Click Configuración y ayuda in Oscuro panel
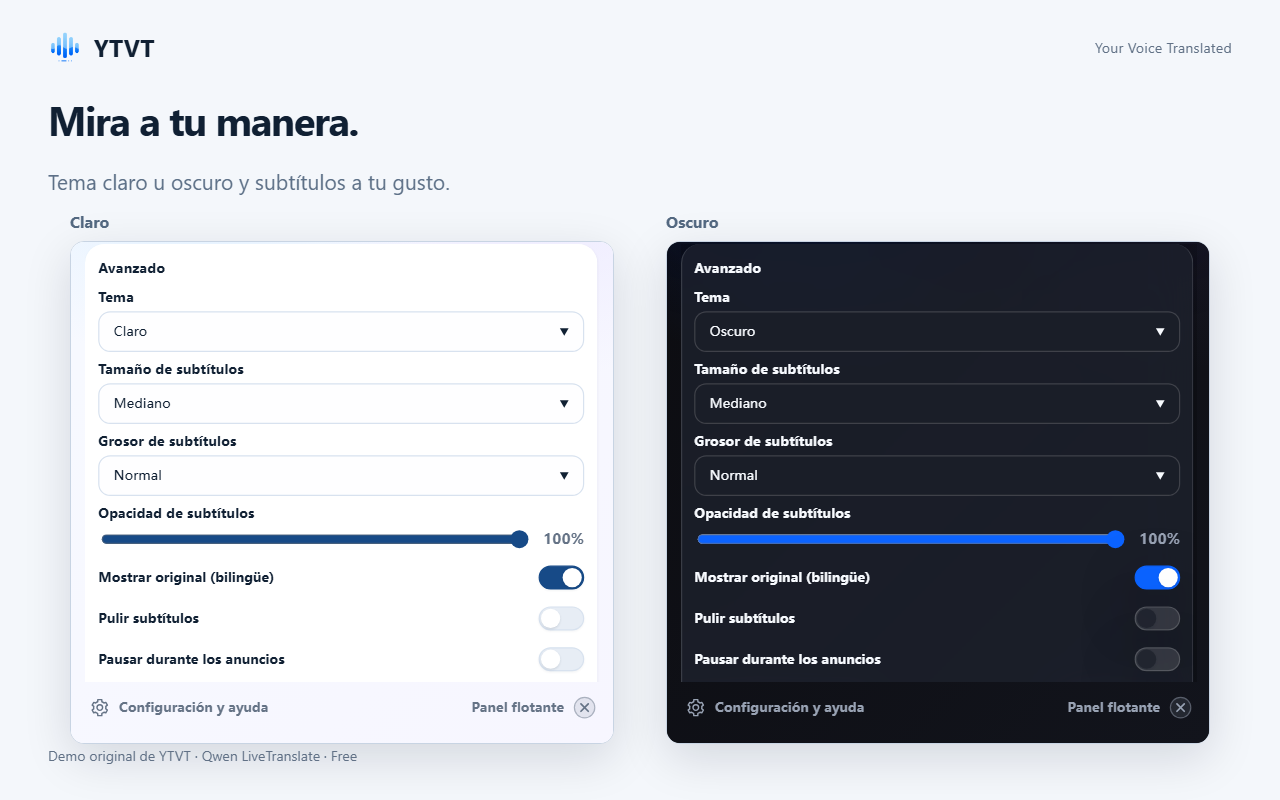This screenshot has height=800, width=1280. (789, 707)
